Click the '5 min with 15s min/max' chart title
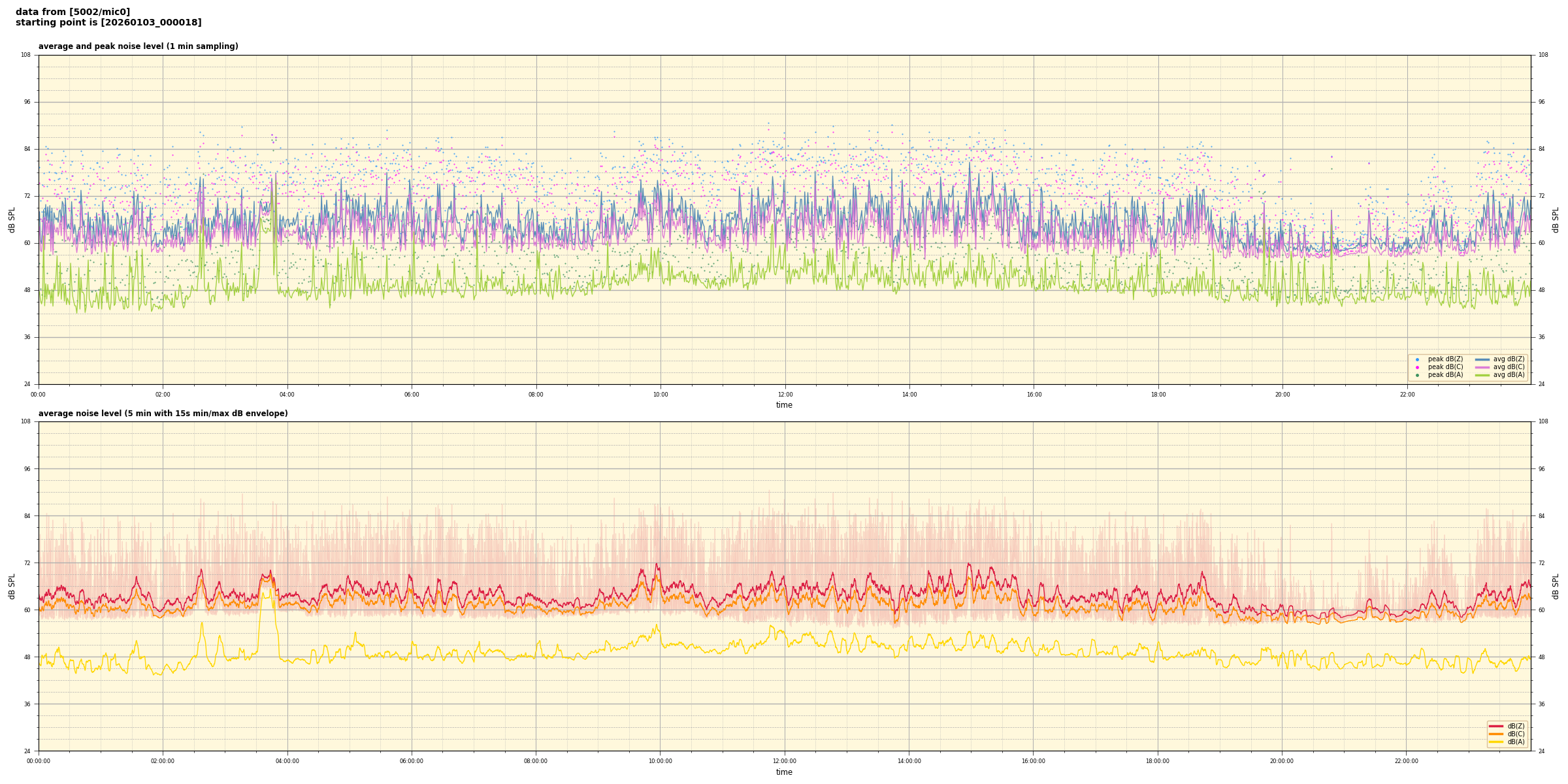The height and width of the screenshot is (784, 1568). [x=163, y=414]
